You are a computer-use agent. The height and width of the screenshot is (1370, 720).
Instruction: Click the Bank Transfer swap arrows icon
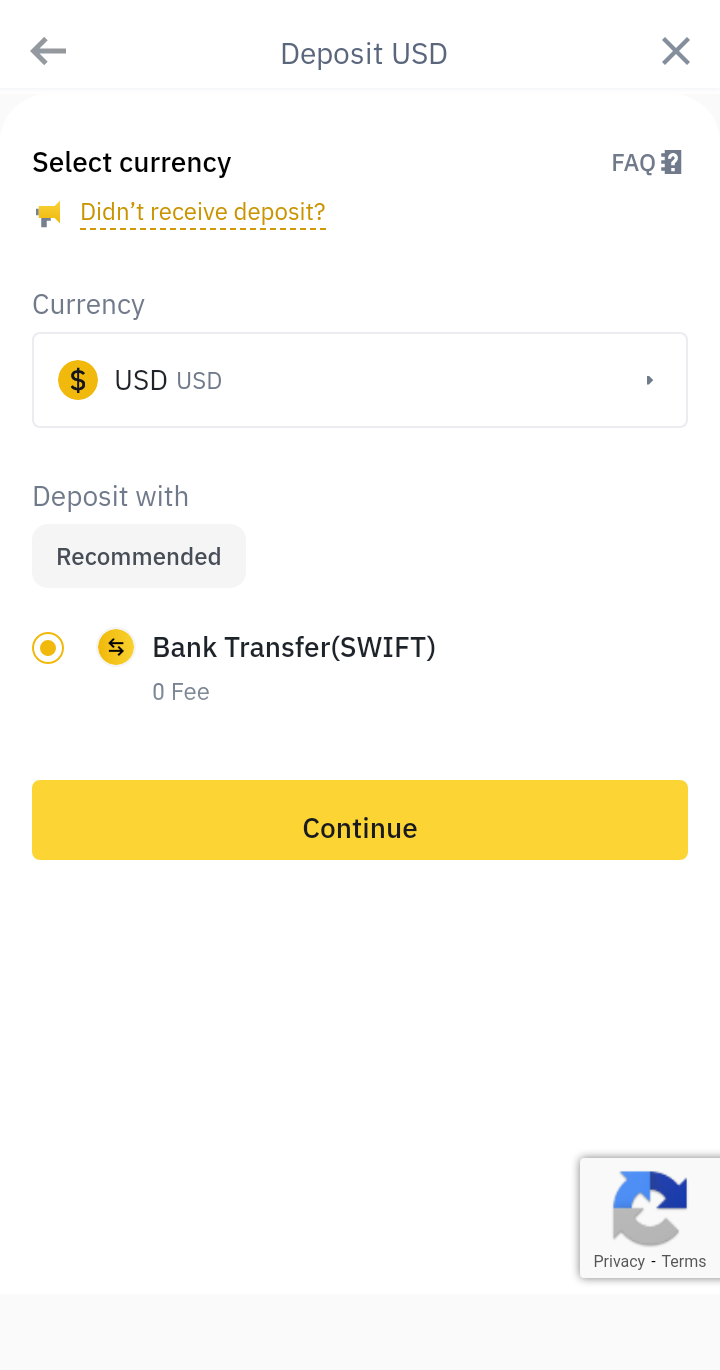click(116, 647)
